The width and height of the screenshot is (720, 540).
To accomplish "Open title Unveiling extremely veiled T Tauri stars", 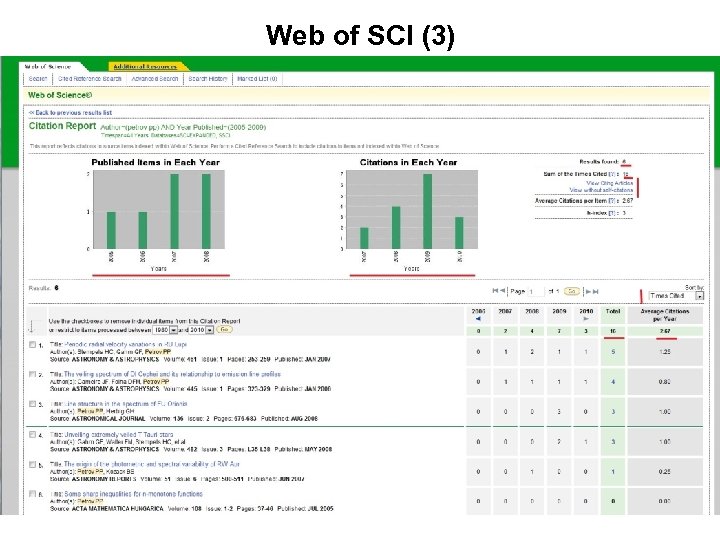I will pos(118,434).
